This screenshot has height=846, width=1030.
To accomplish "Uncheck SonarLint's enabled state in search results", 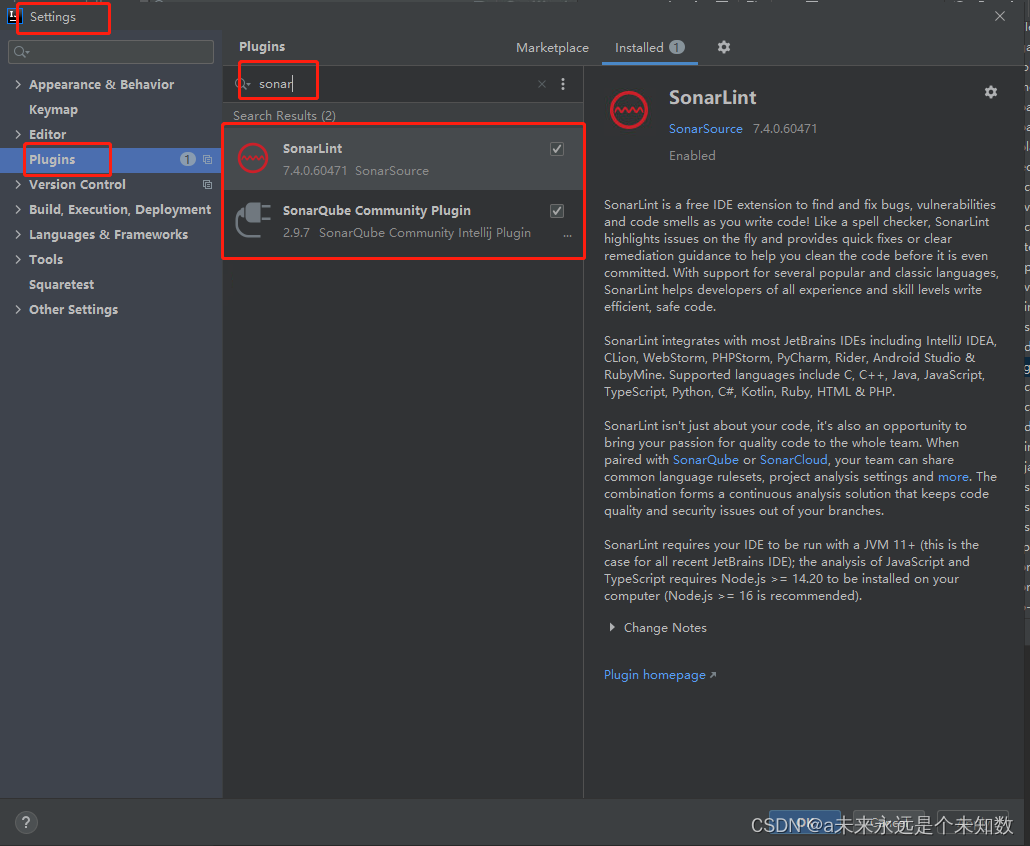I will [x=557, y=148].
